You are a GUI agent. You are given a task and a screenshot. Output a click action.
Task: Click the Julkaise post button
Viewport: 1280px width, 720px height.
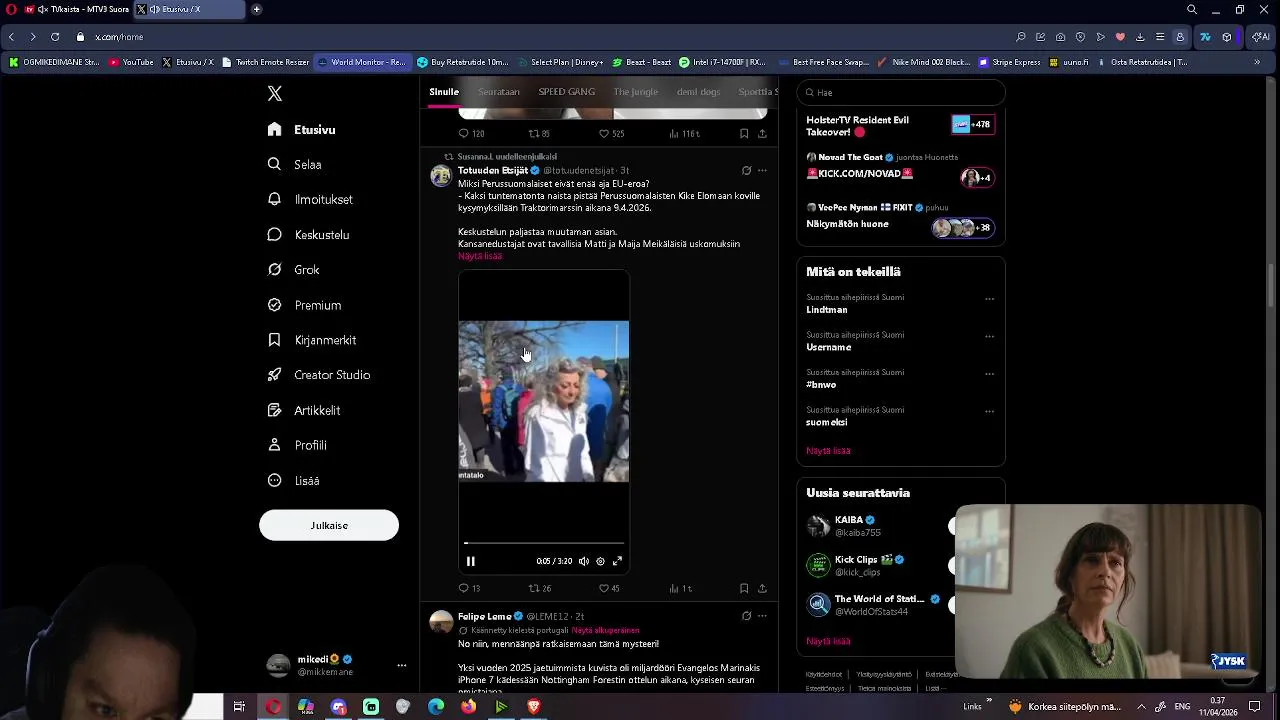[329, 525]
